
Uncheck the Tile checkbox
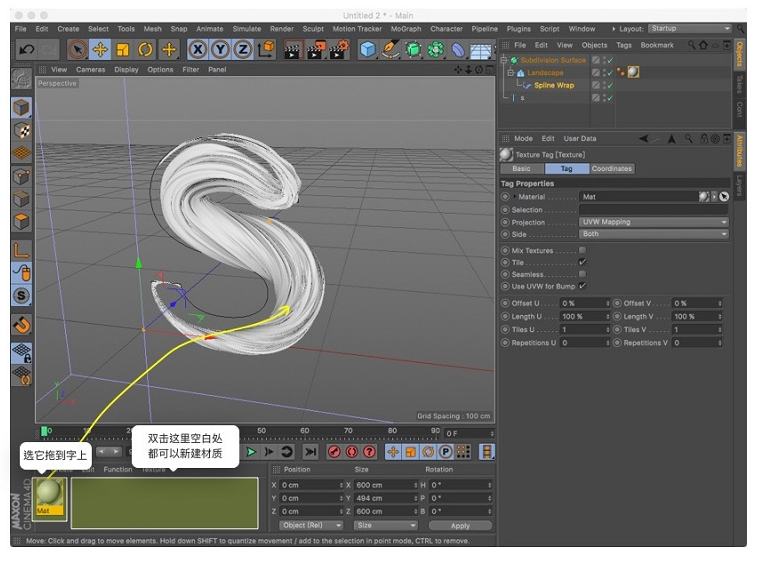click(582, 262)
